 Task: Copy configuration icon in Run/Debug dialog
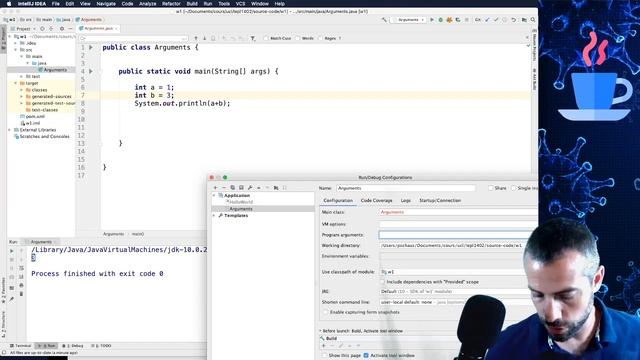tap(232, 188)
